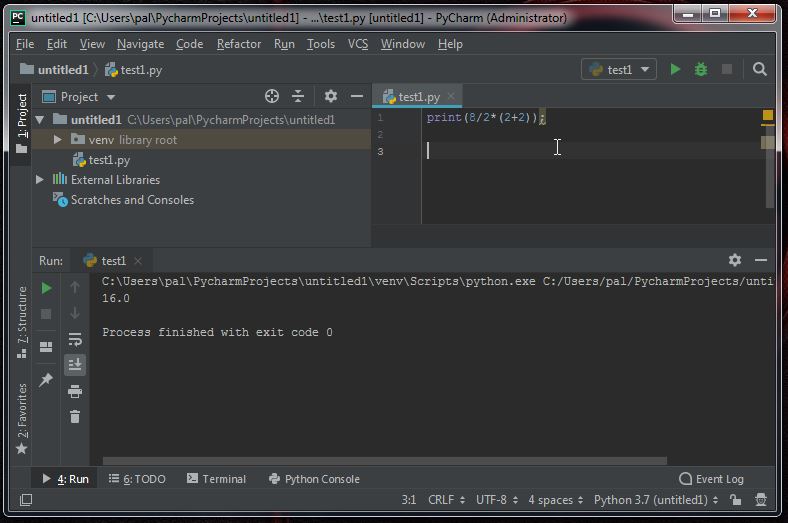788x523 pixels.
Task: Start debugging with the green bug icon
Action: coord(701,69)
